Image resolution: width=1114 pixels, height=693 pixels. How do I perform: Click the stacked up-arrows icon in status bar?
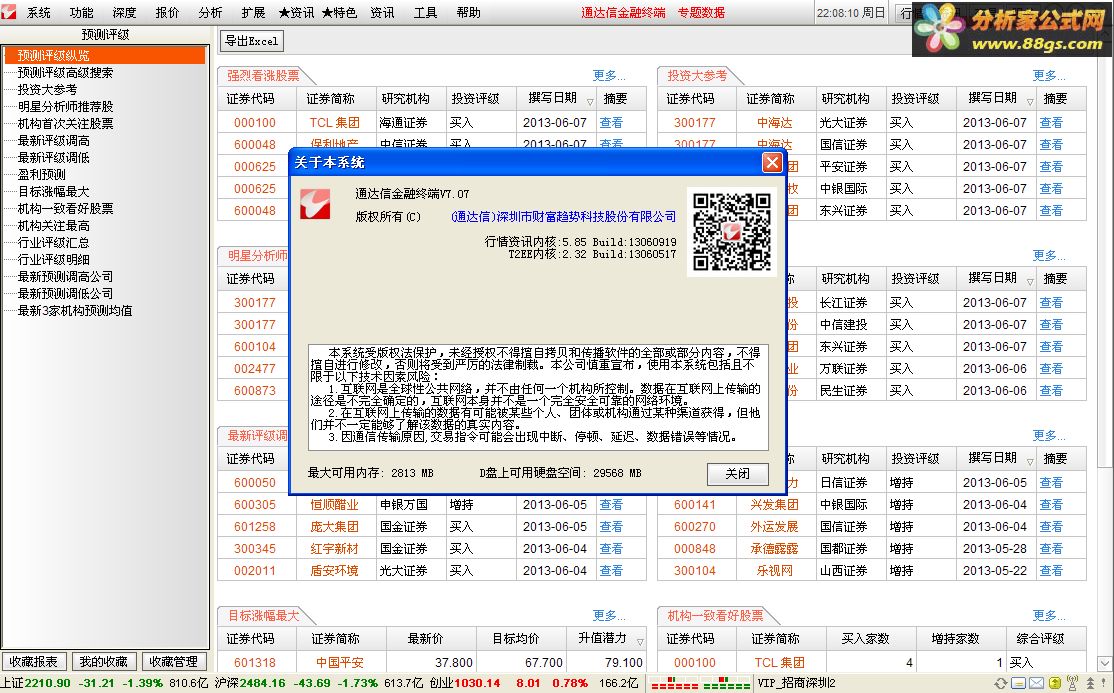[x=1091, y=683]
